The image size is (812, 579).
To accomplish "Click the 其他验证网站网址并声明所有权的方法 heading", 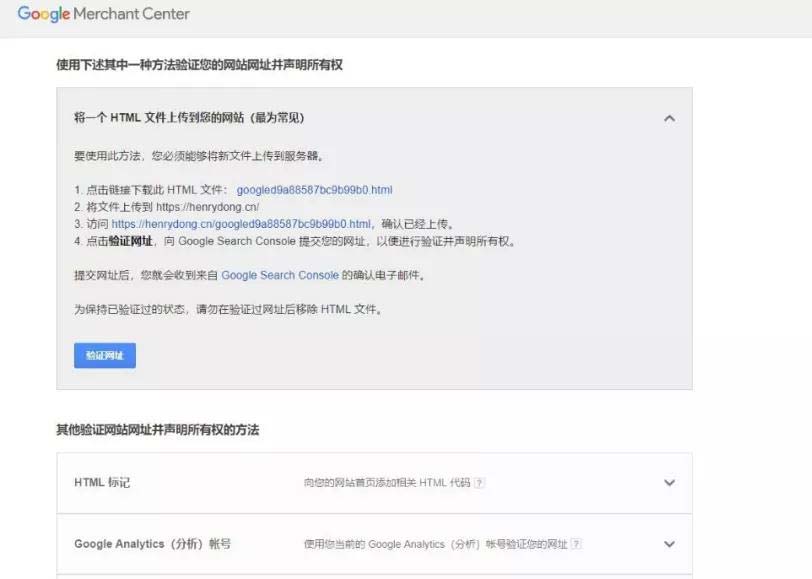I will 157,430.
